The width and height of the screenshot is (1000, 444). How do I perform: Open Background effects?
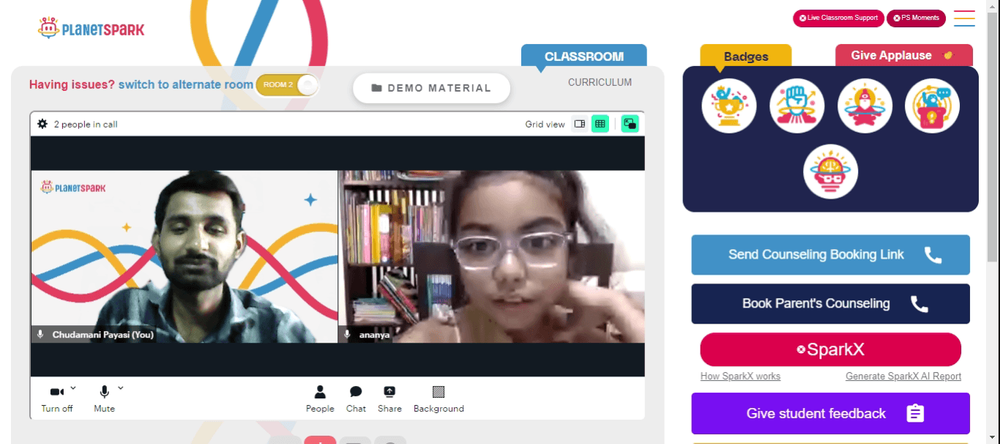click(439, 399)
